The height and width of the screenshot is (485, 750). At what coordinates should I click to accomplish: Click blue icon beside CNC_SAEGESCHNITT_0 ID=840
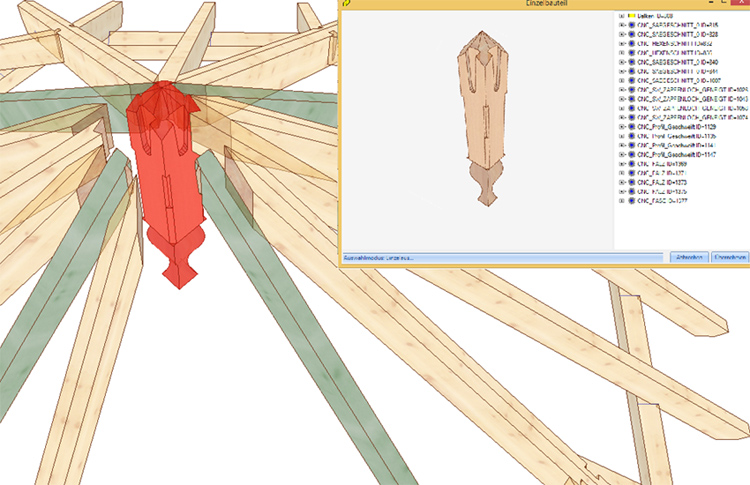[x=630, y=62]
